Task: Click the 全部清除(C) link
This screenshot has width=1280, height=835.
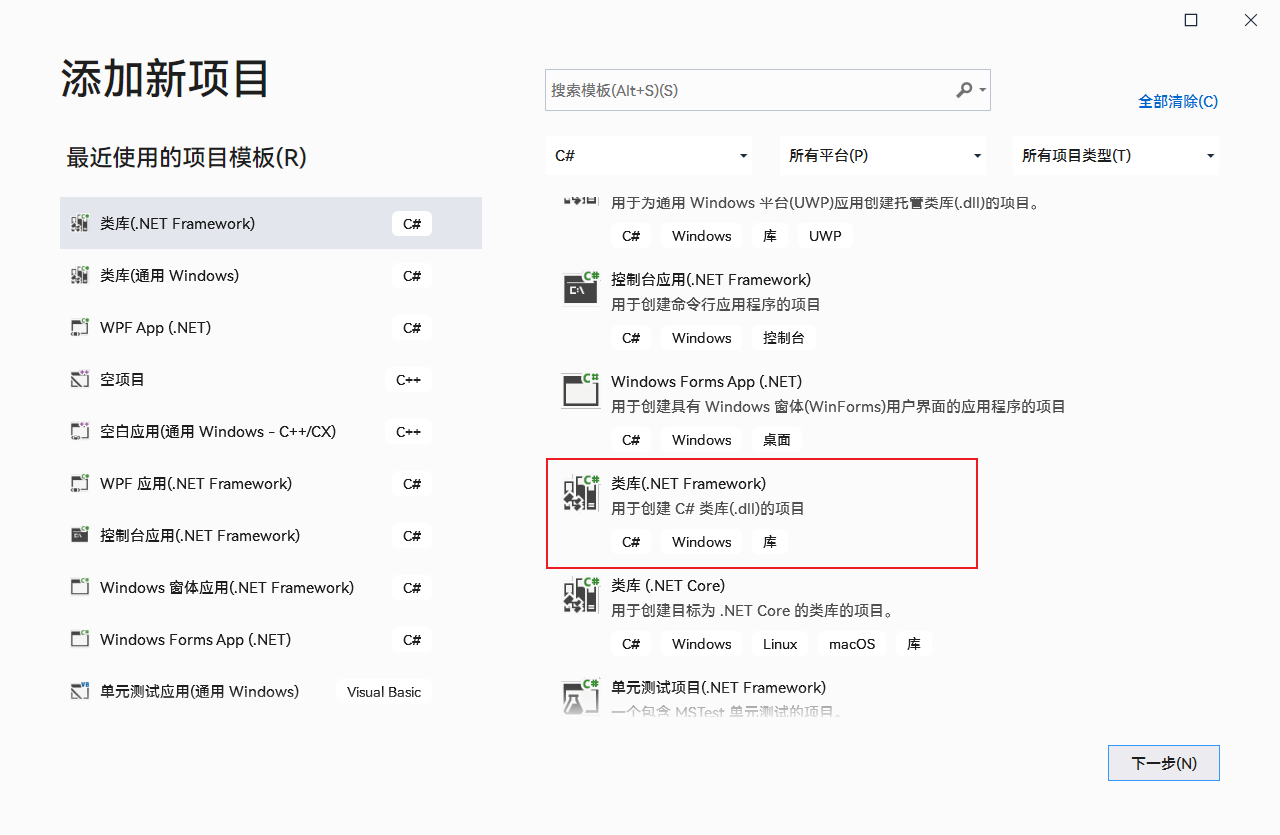Action: coord(1178,102)
